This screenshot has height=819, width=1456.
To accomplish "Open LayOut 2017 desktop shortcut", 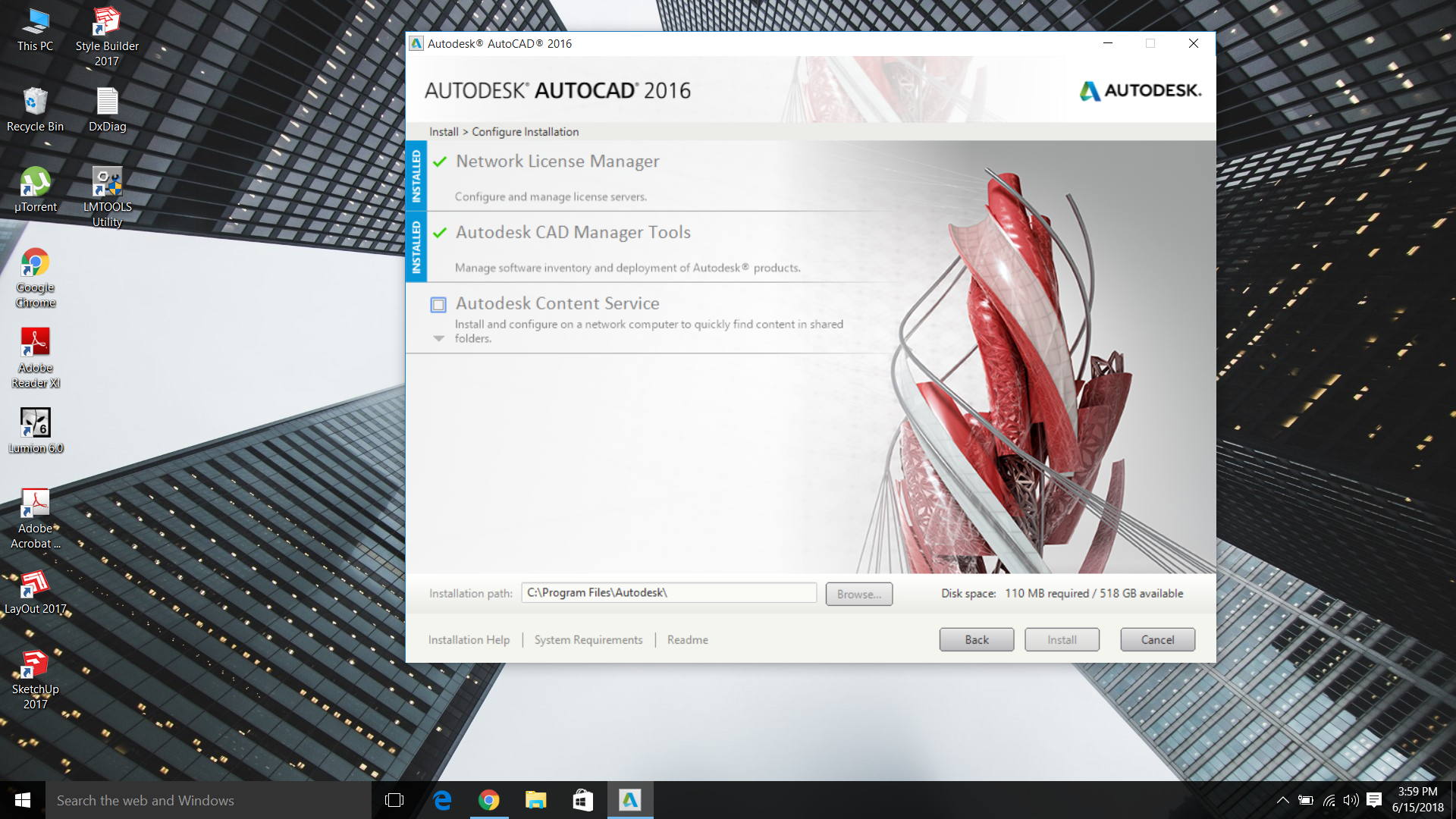I will coord(35,591).
